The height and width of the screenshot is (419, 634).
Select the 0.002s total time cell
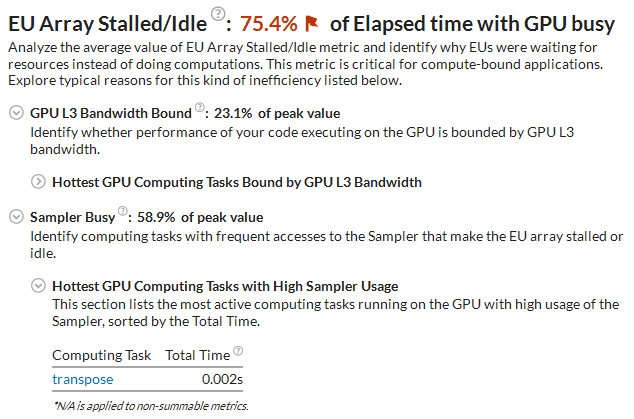click(x=222, y=379)
